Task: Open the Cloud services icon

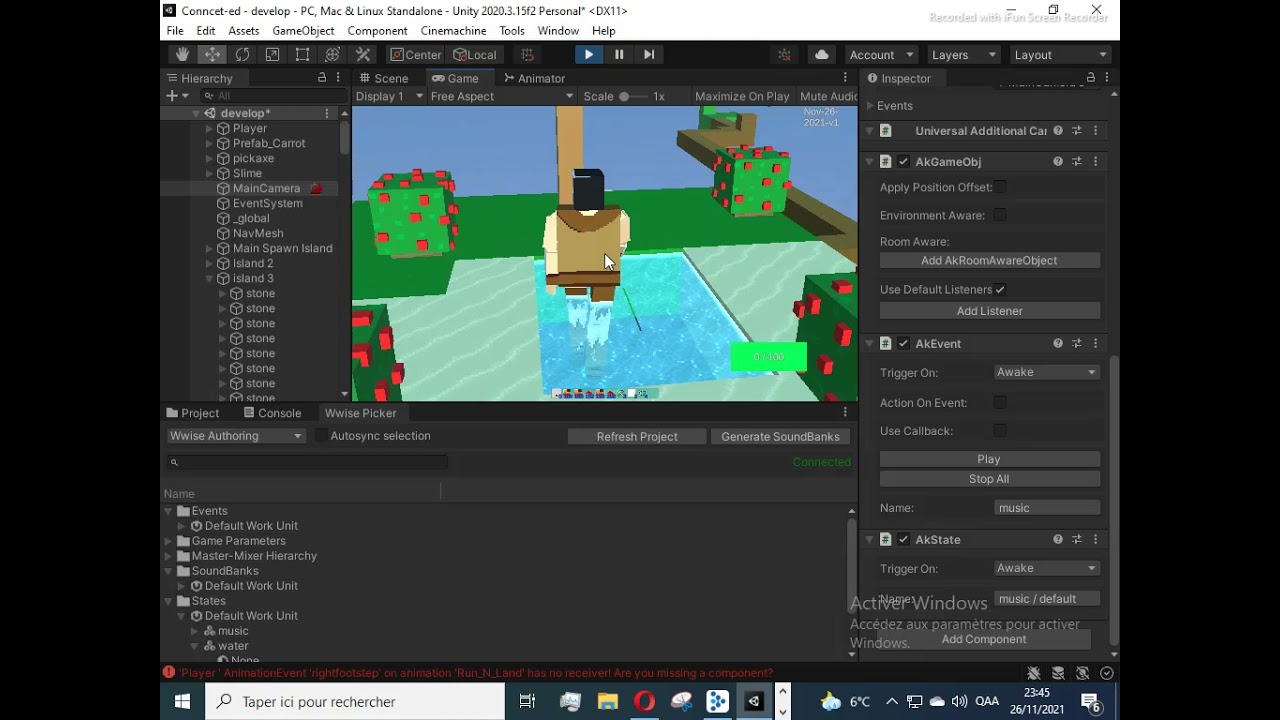Action: 822,55
